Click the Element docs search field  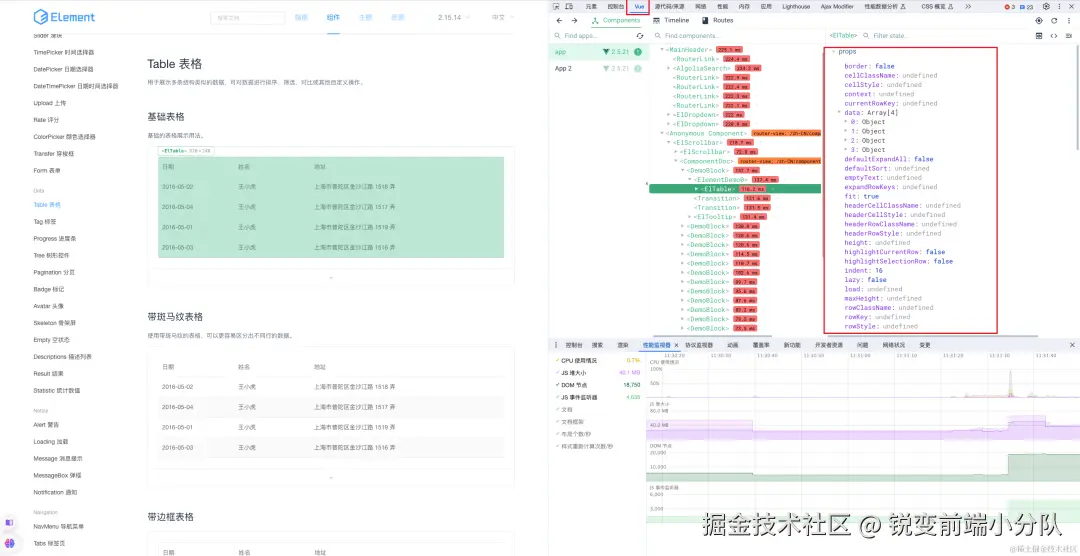[x=247, y=18]
